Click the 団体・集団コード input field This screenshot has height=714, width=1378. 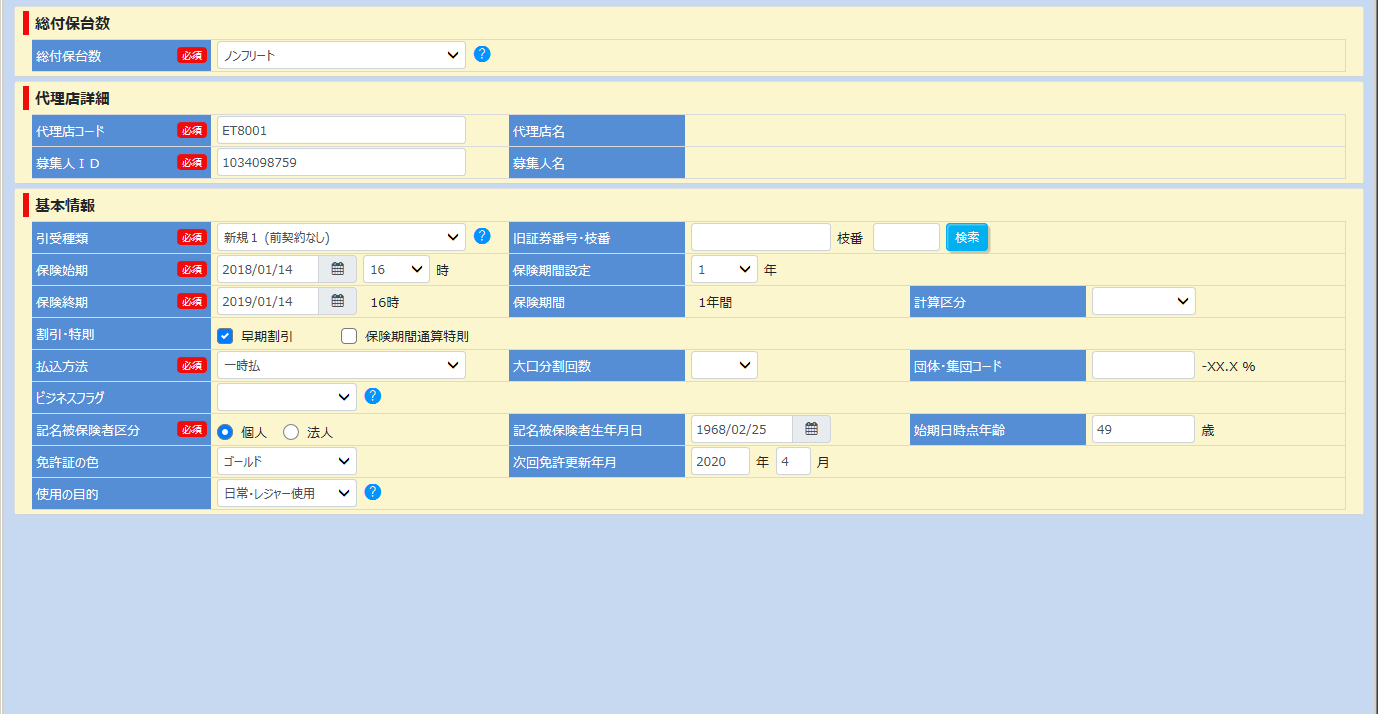1143,365
